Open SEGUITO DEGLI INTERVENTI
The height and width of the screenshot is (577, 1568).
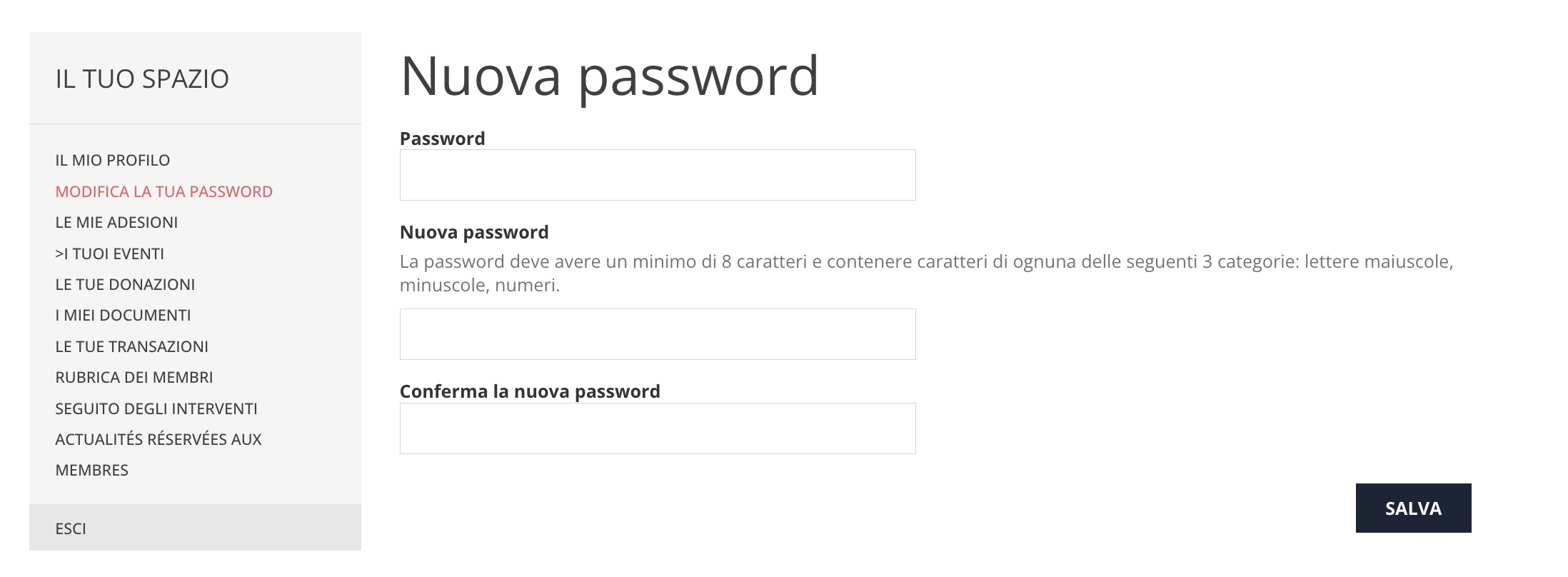tap(156, 408)
